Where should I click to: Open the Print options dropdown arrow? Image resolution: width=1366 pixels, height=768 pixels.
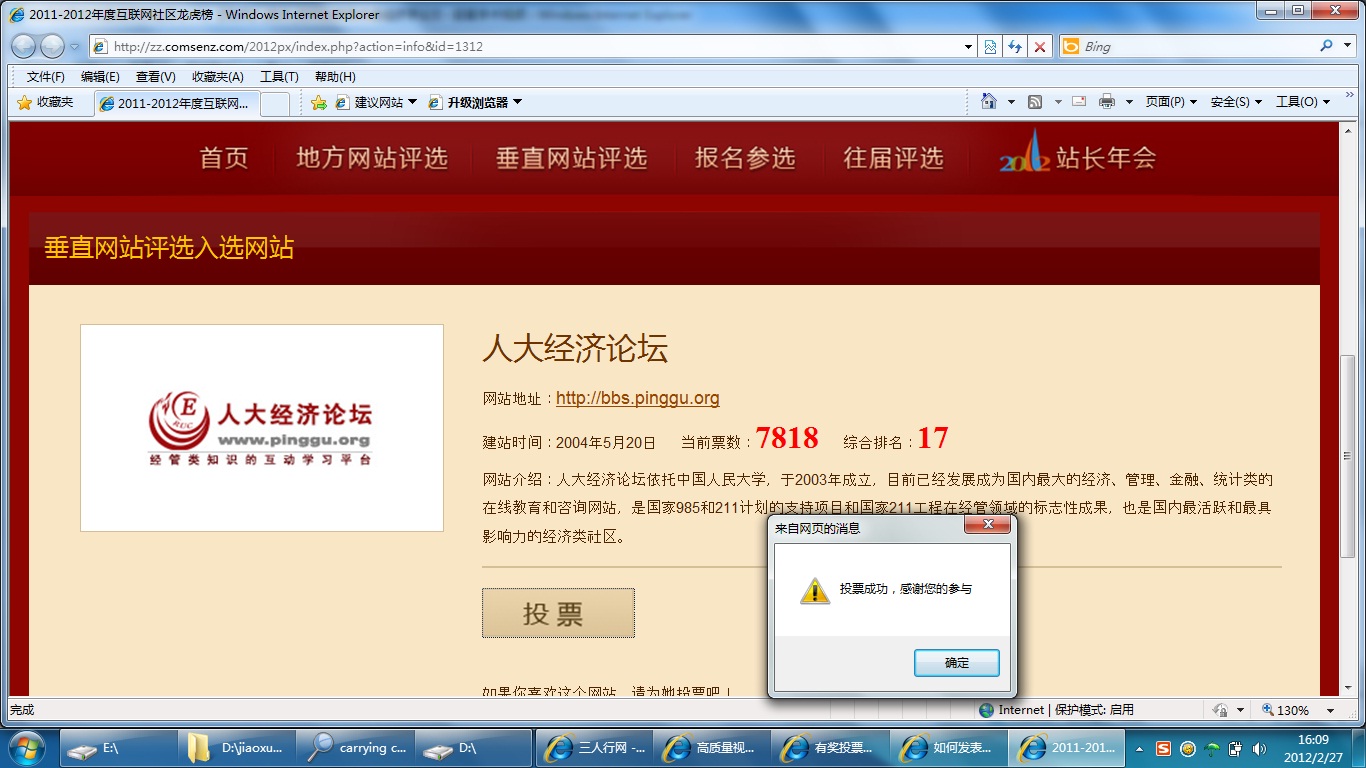1129,102
